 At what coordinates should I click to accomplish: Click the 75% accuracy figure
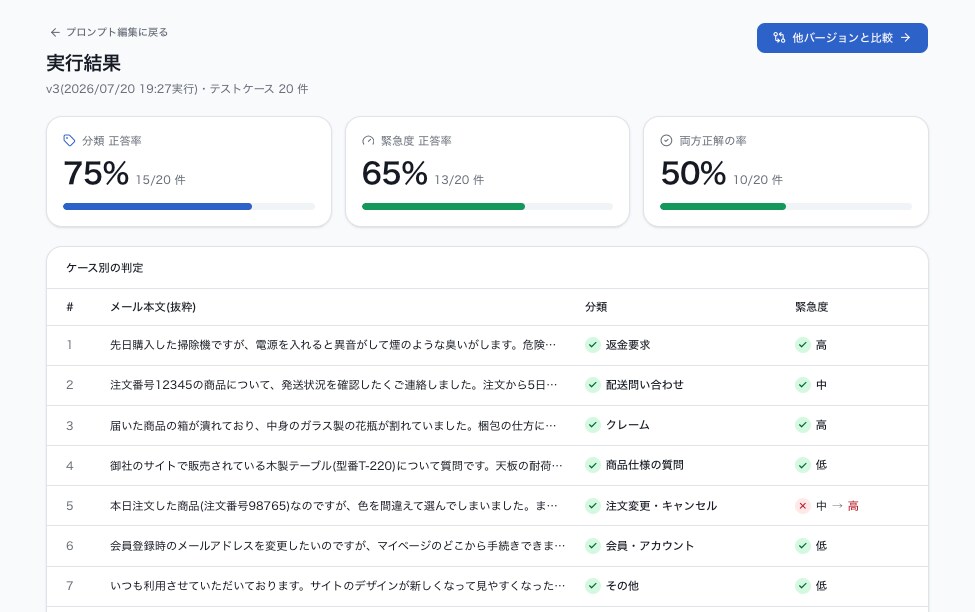pyautogui.click(x=96, y=173)
